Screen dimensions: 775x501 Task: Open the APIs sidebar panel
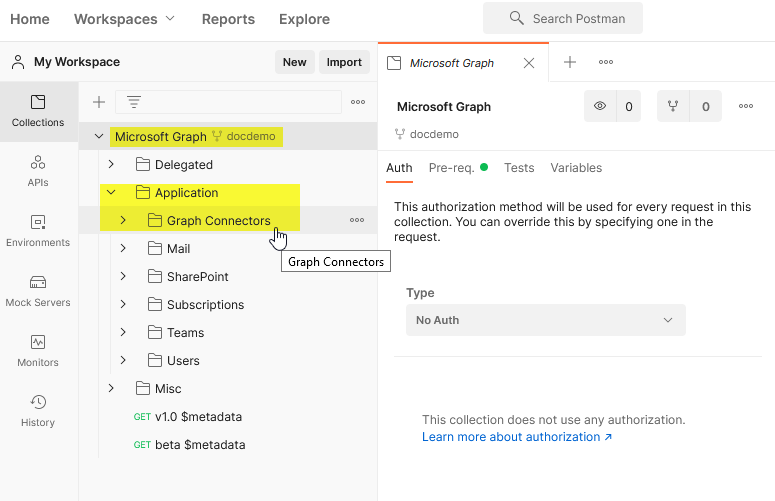click(x=38, y=171)
